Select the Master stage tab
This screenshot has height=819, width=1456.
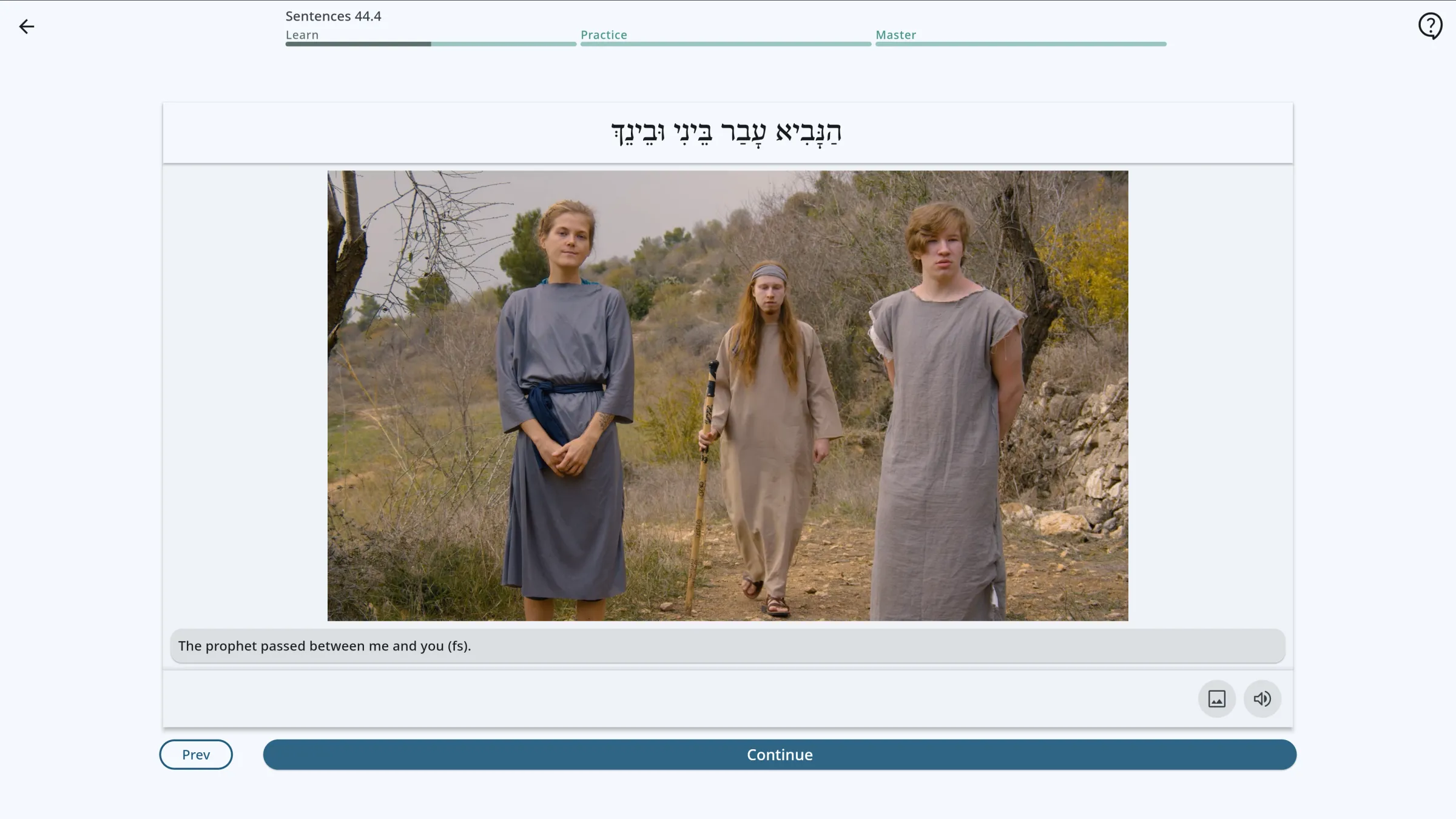click(x=895, y=35)
